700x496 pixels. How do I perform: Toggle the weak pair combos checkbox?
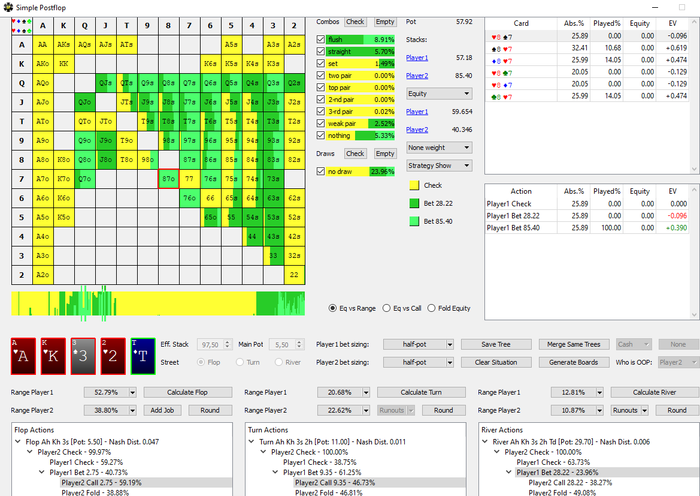[321, 123]
